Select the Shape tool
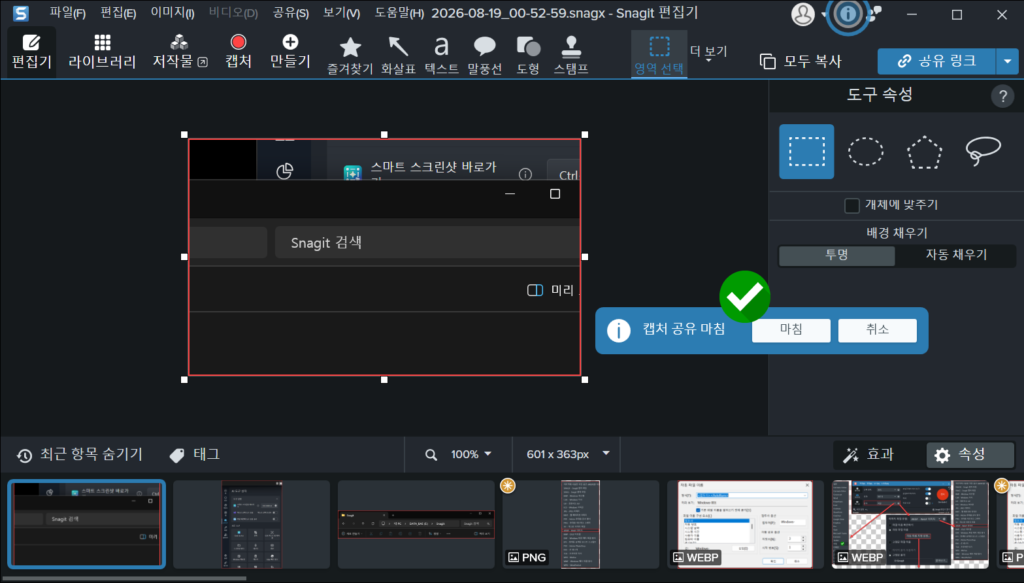Image resolution: width=1024 pixels, height=583 pixels. pos(528,55)
